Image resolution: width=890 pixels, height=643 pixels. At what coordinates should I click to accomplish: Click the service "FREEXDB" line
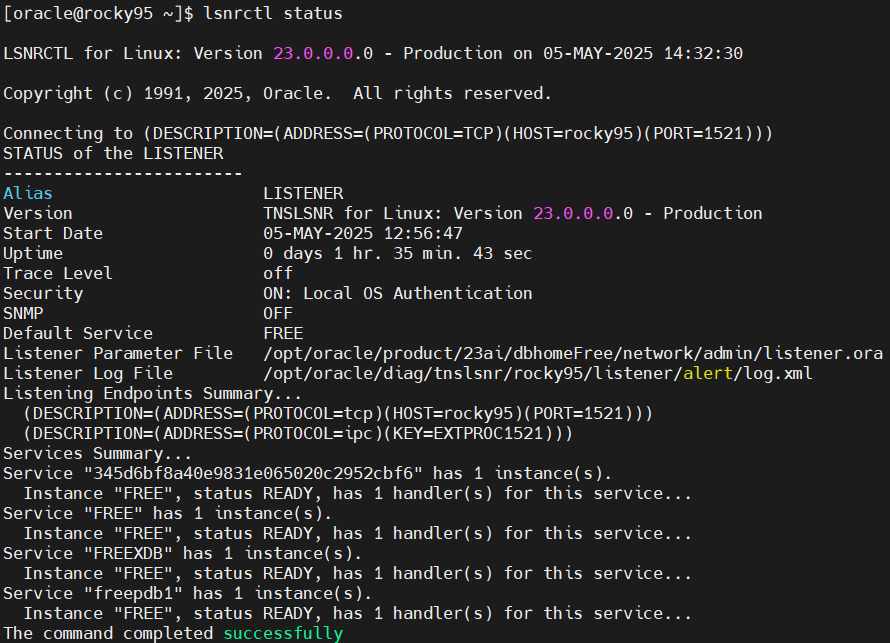(x=182, y=553)
